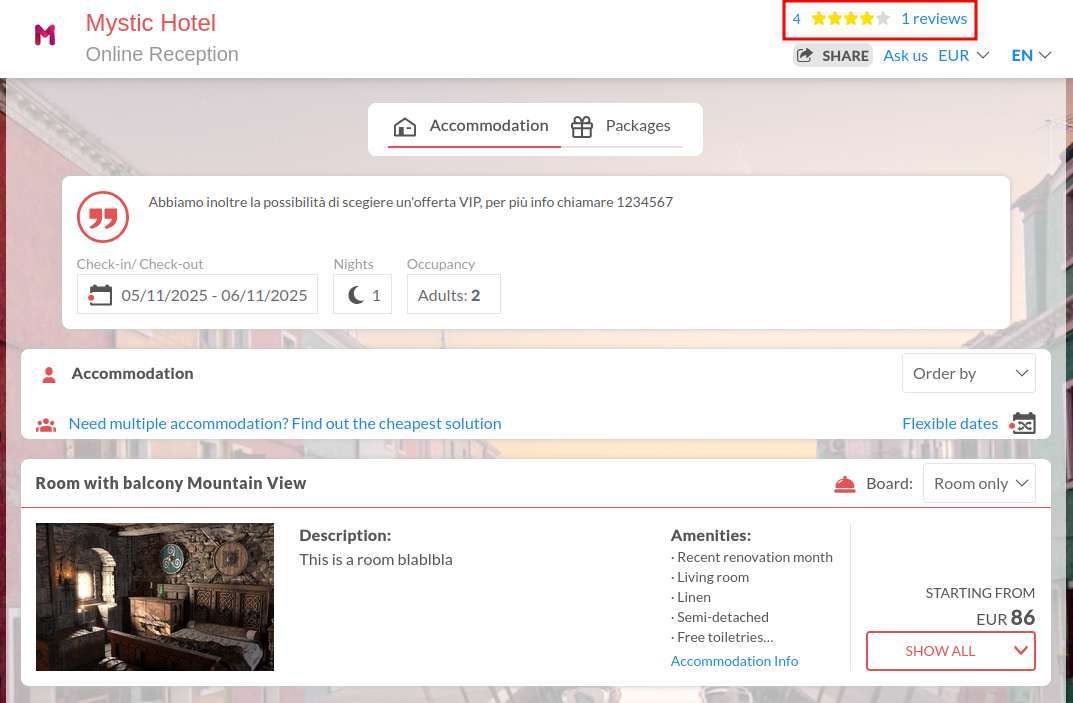Click the SHOW ALL button
The width and height of the screenshot is (1073, 703).
(x=950, y=651)
